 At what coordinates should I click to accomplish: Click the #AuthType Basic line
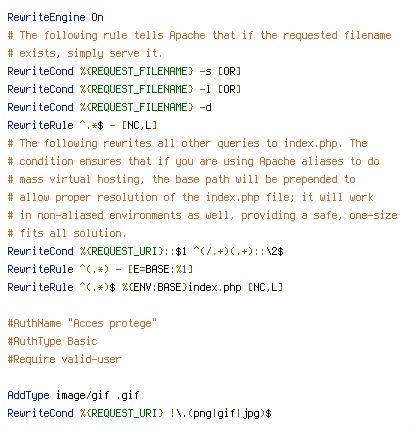pos(52,341)
